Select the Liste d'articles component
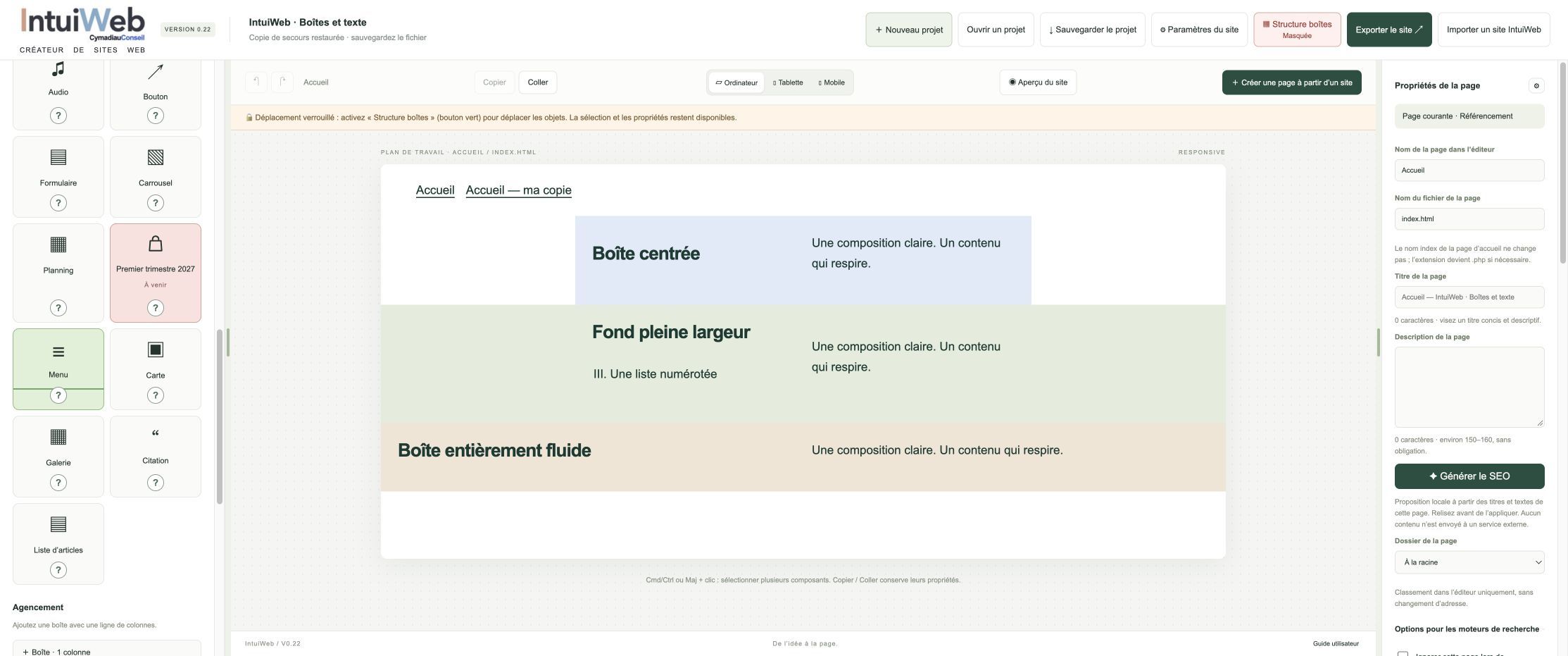Screen dimensions: 1568x656 (58, 543)
